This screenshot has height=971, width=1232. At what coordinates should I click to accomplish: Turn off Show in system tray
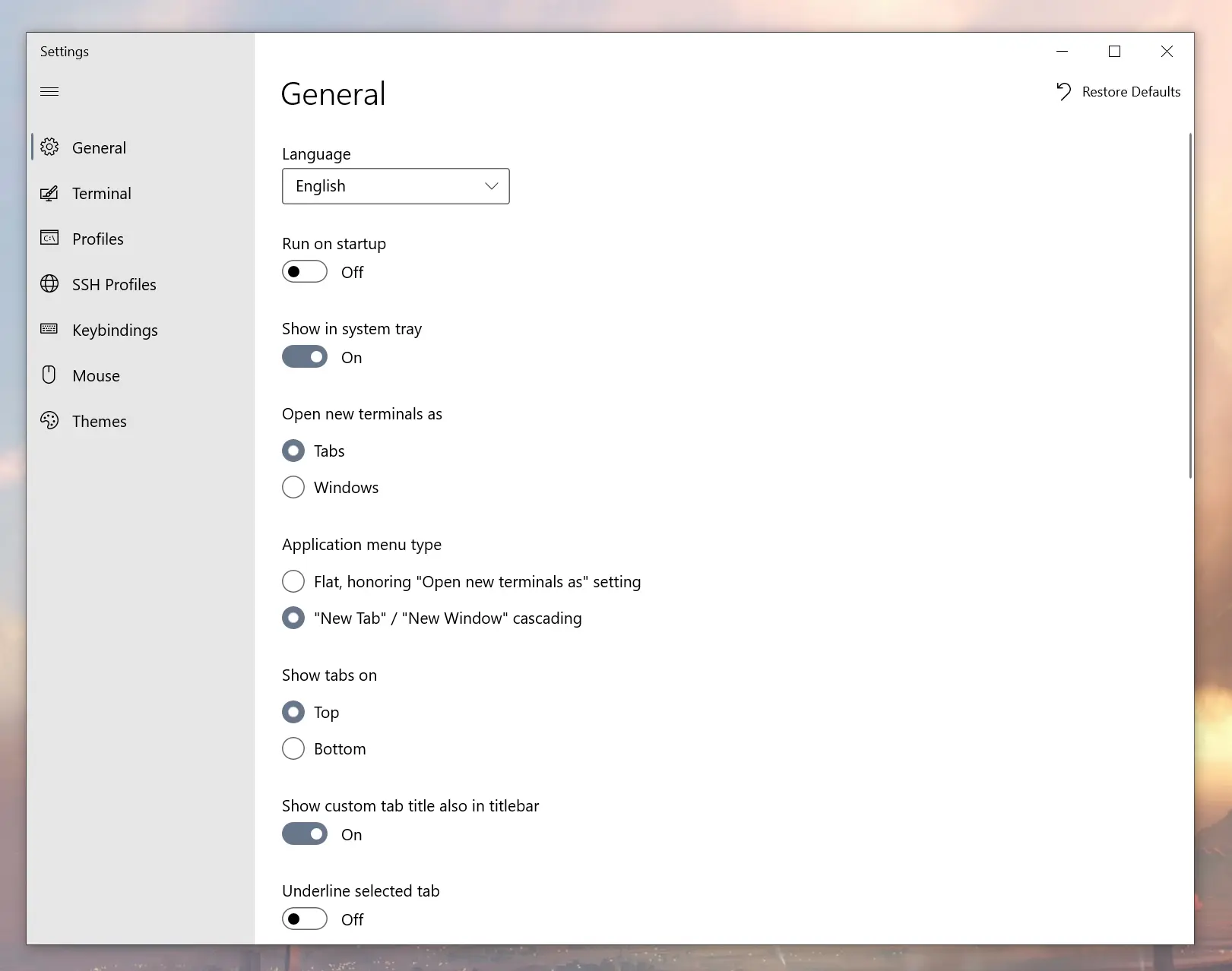(x=305, y=356)
